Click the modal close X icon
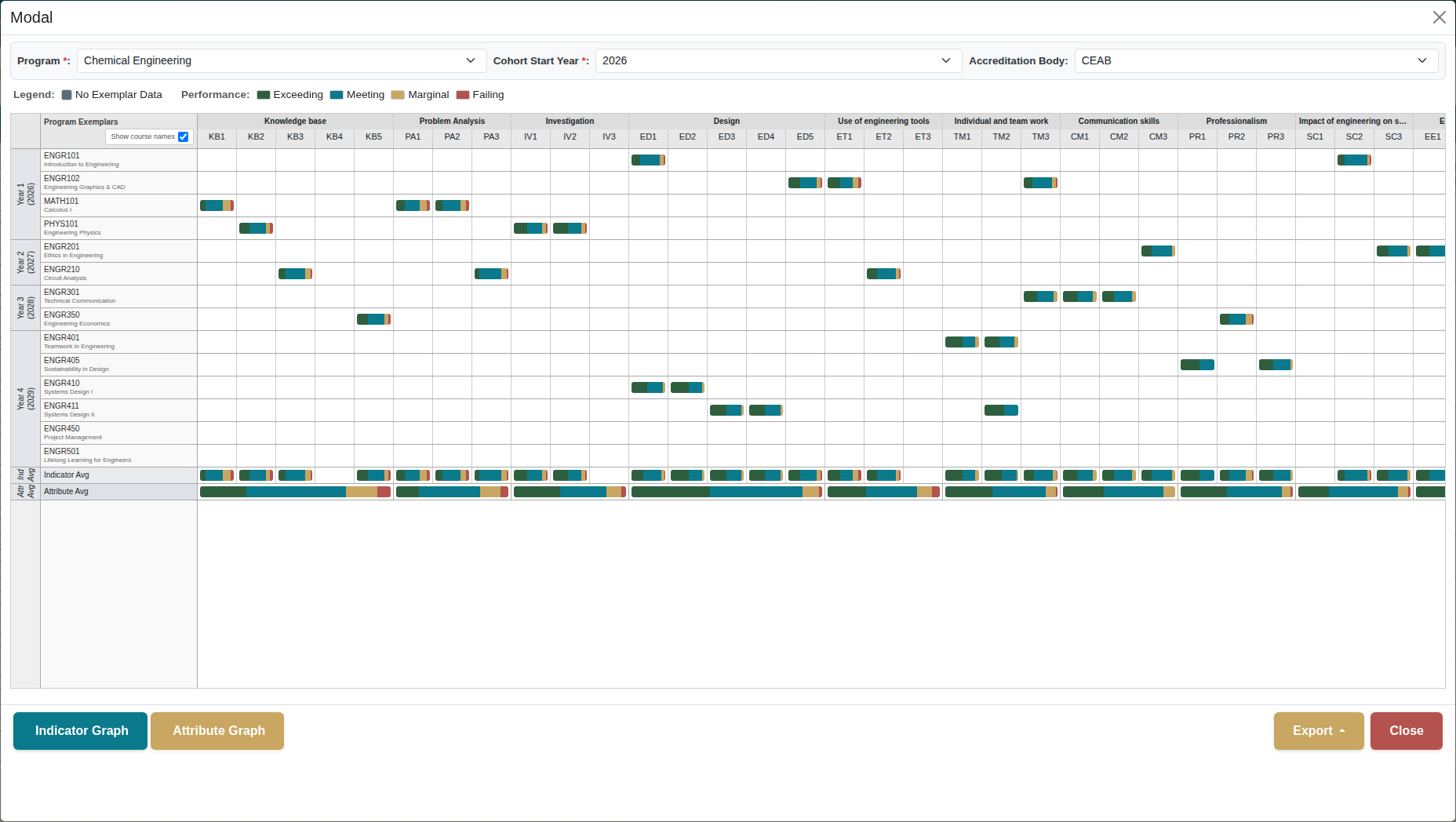This screenshot has width=1456, height=822. coord(1440,16)
